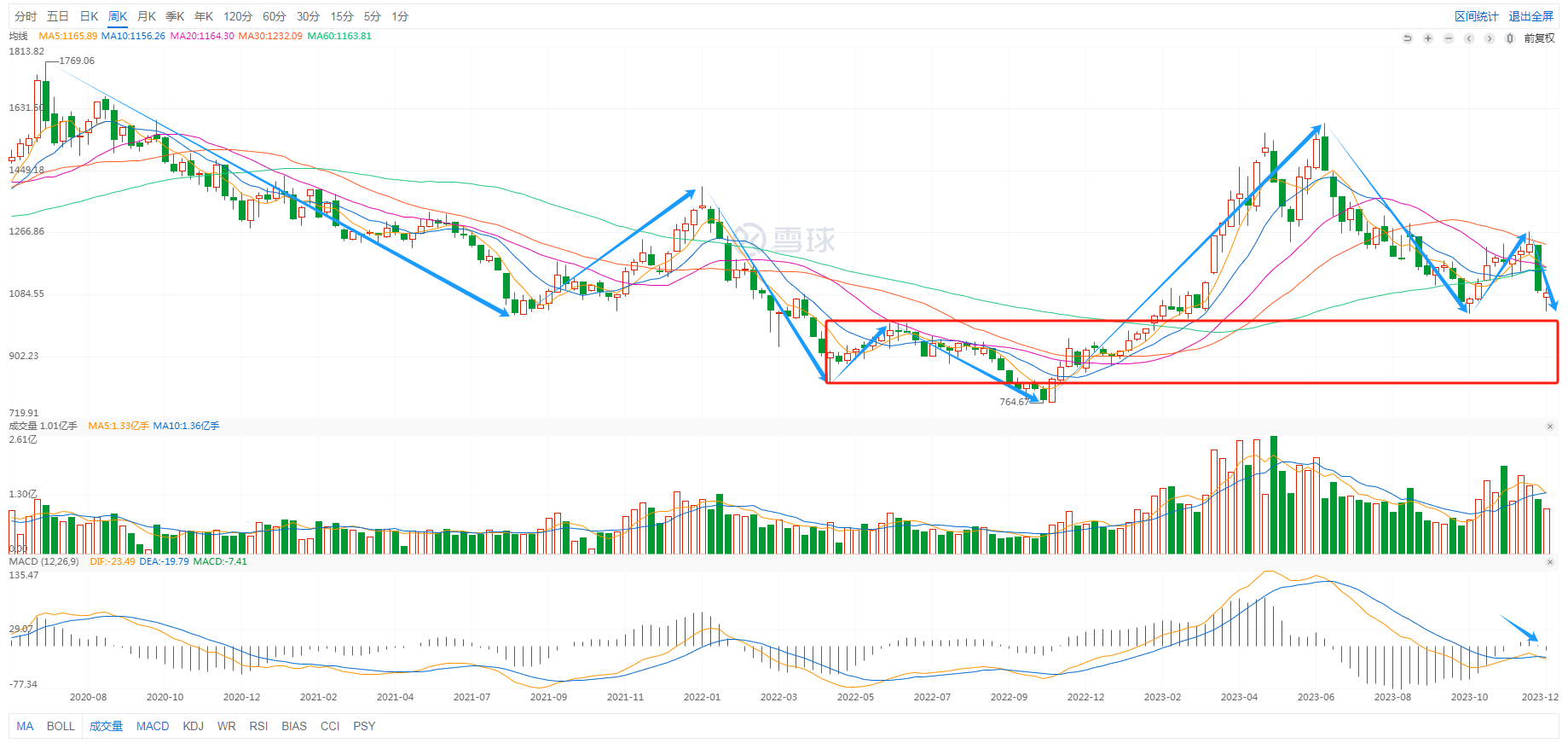Image resolution: width=1568 pixels, height=749 pixels.
Task: Zoom out the chart with minus icon
Action: point(1449,38)
